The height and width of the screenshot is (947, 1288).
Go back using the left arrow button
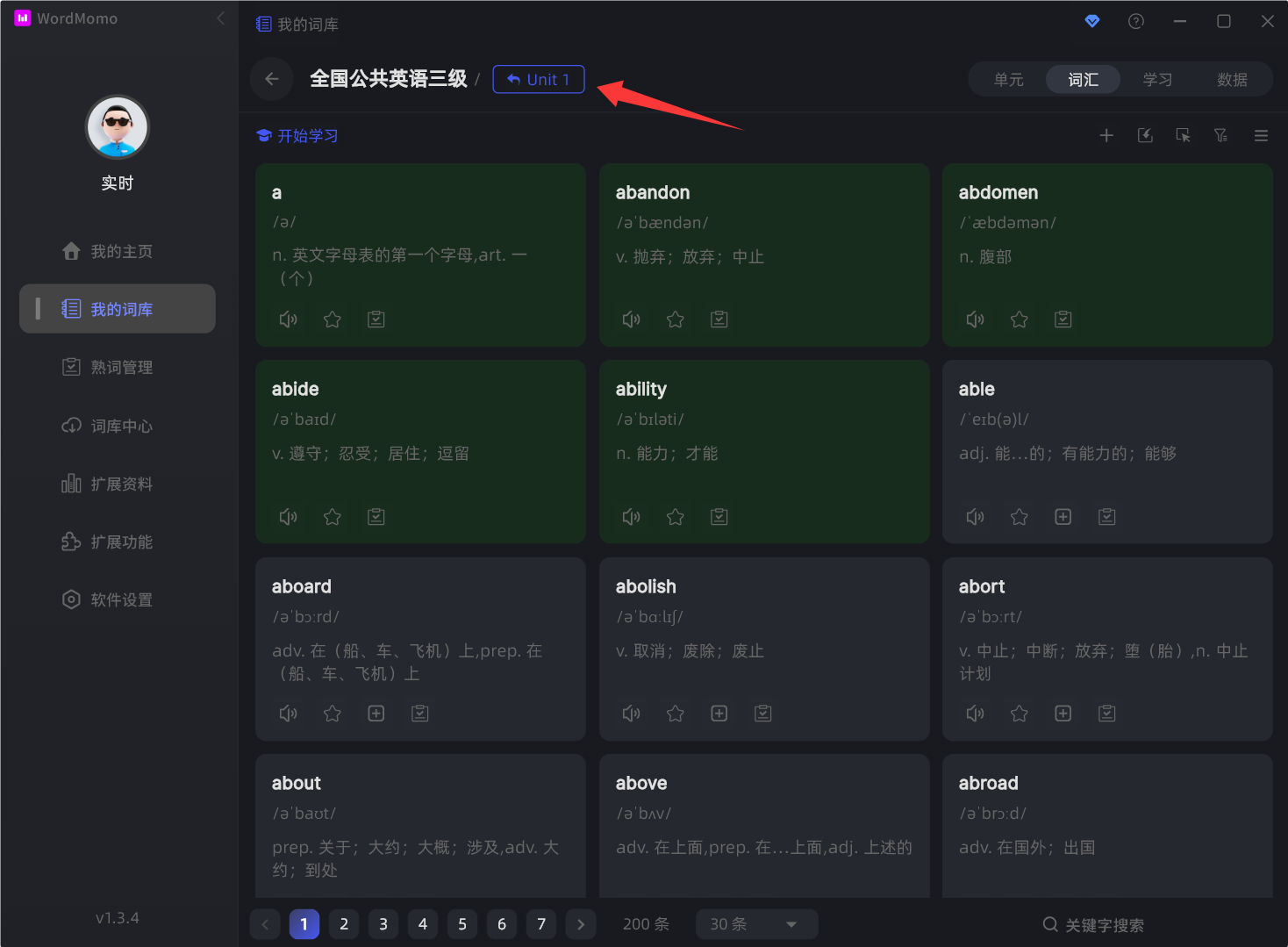[272, 79]
